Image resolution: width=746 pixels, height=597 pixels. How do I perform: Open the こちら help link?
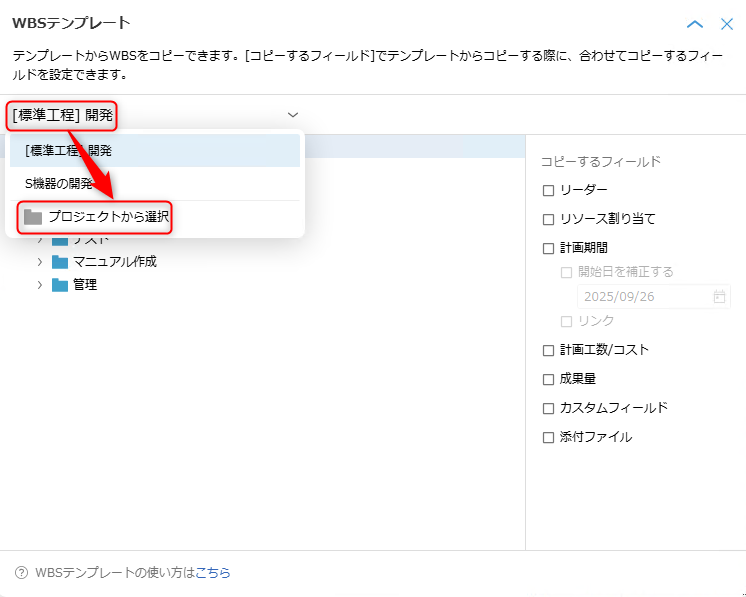[213, 573]
